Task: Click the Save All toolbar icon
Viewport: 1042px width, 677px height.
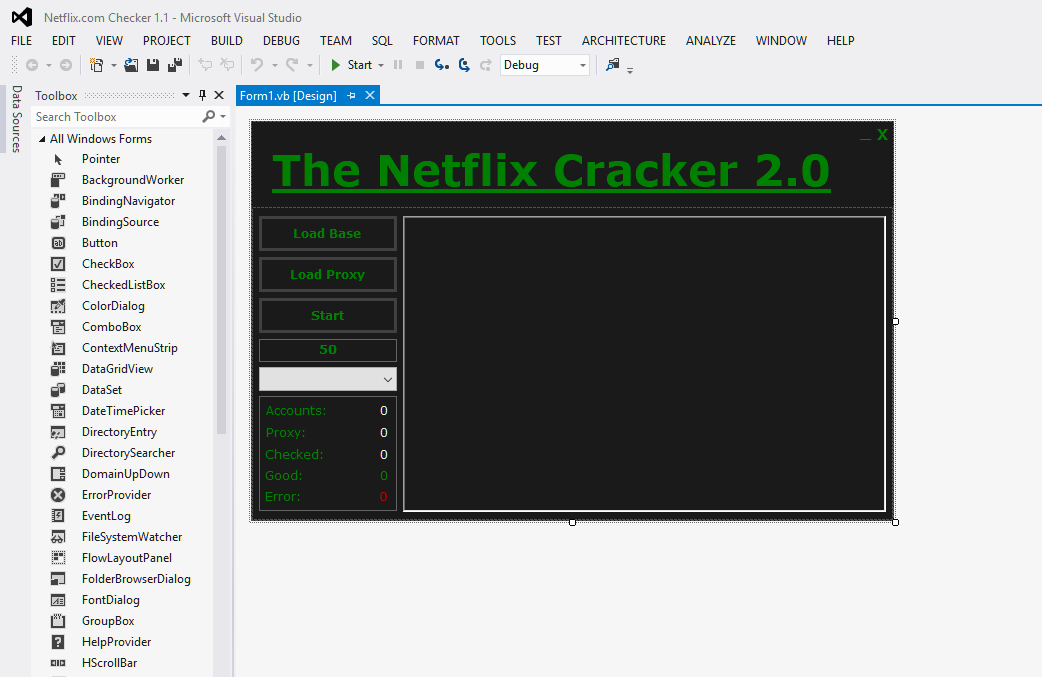Action: point(173,64)
